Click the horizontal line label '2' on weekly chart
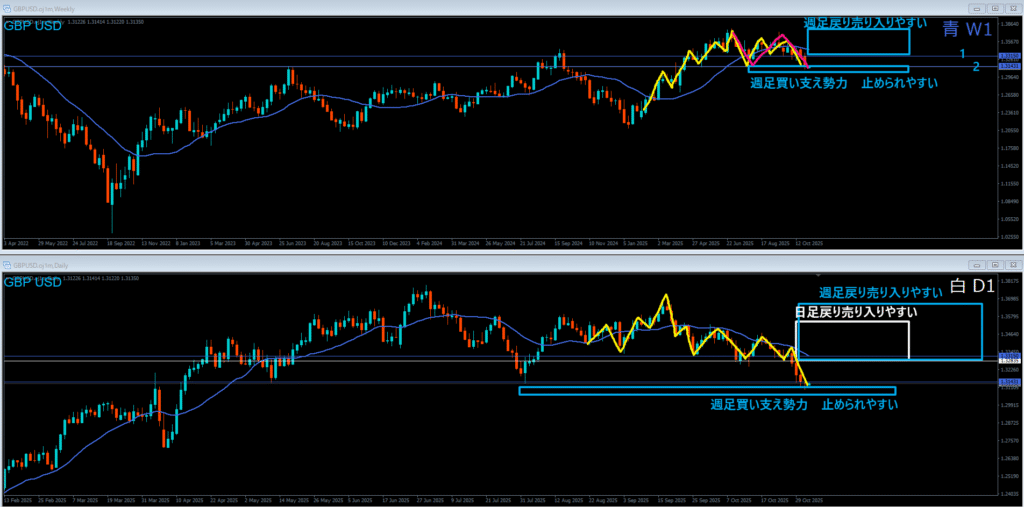This screenshot has height=507, width=1024. (x=975, y=67)
